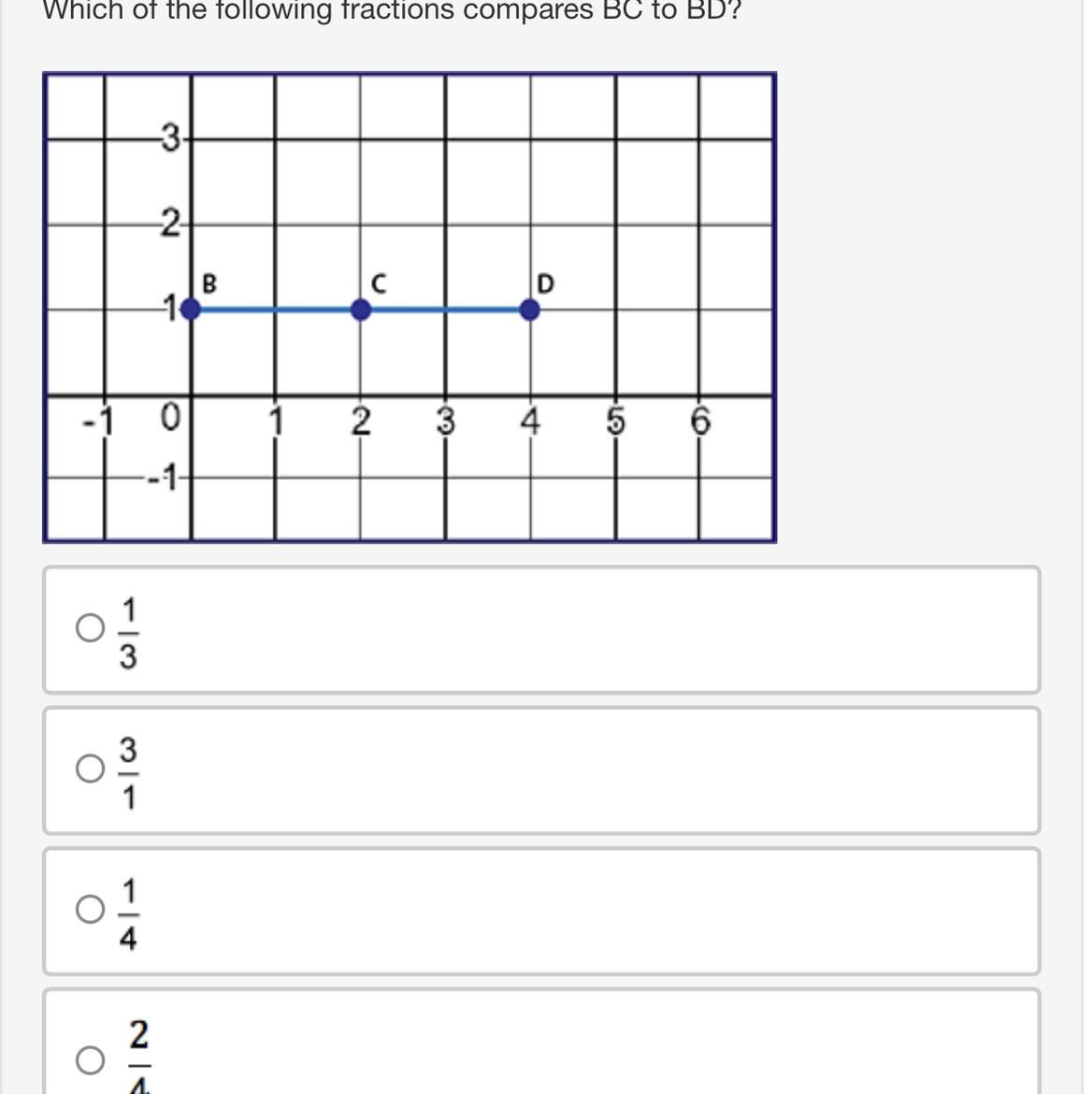Click the x-axis label 5
Image resolution: width=1092 pixels, height=1094 pixels.
coord(615,421)
